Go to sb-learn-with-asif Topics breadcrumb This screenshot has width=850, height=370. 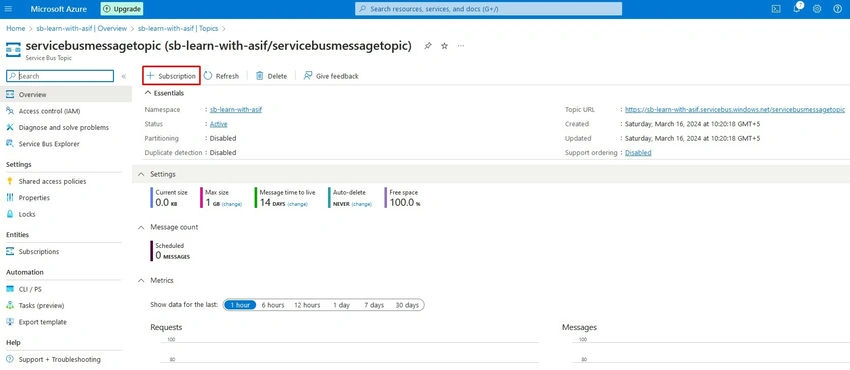(178, 28)
